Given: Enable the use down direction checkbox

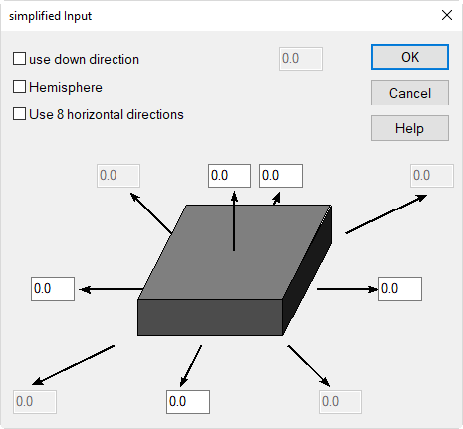Looking at the screenshot, I should [x=19, y=59].
